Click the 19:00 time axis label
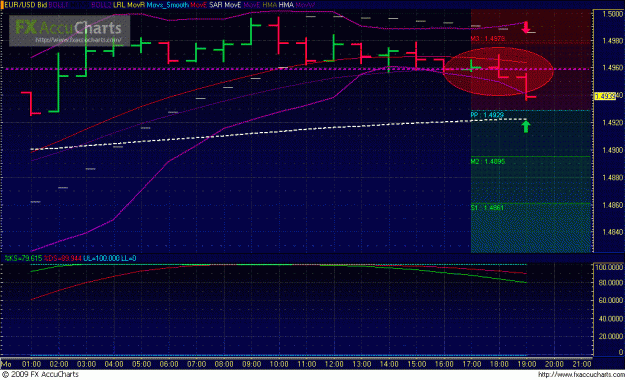The height and width of the screenshot is (380, 625). pos(527,364)
